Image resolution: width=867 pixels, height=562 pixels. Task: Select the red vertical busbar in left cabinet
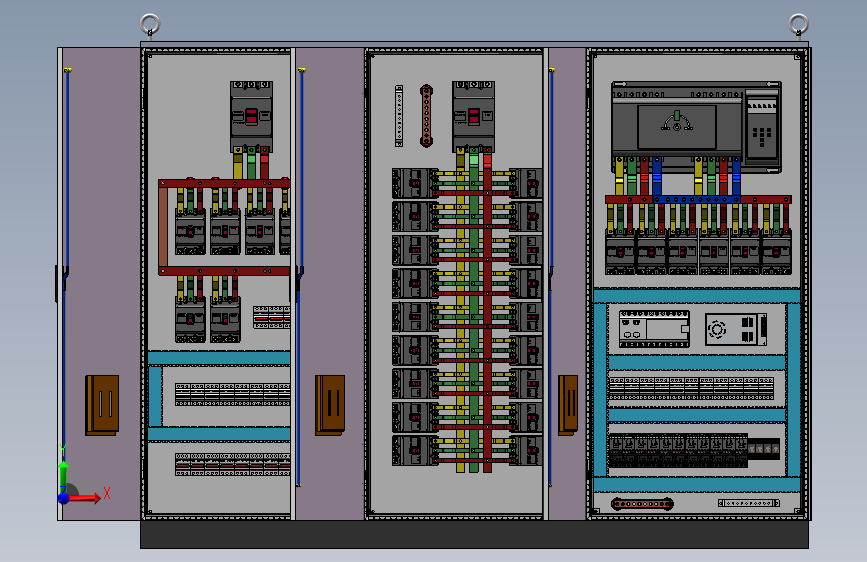(163, 227)
